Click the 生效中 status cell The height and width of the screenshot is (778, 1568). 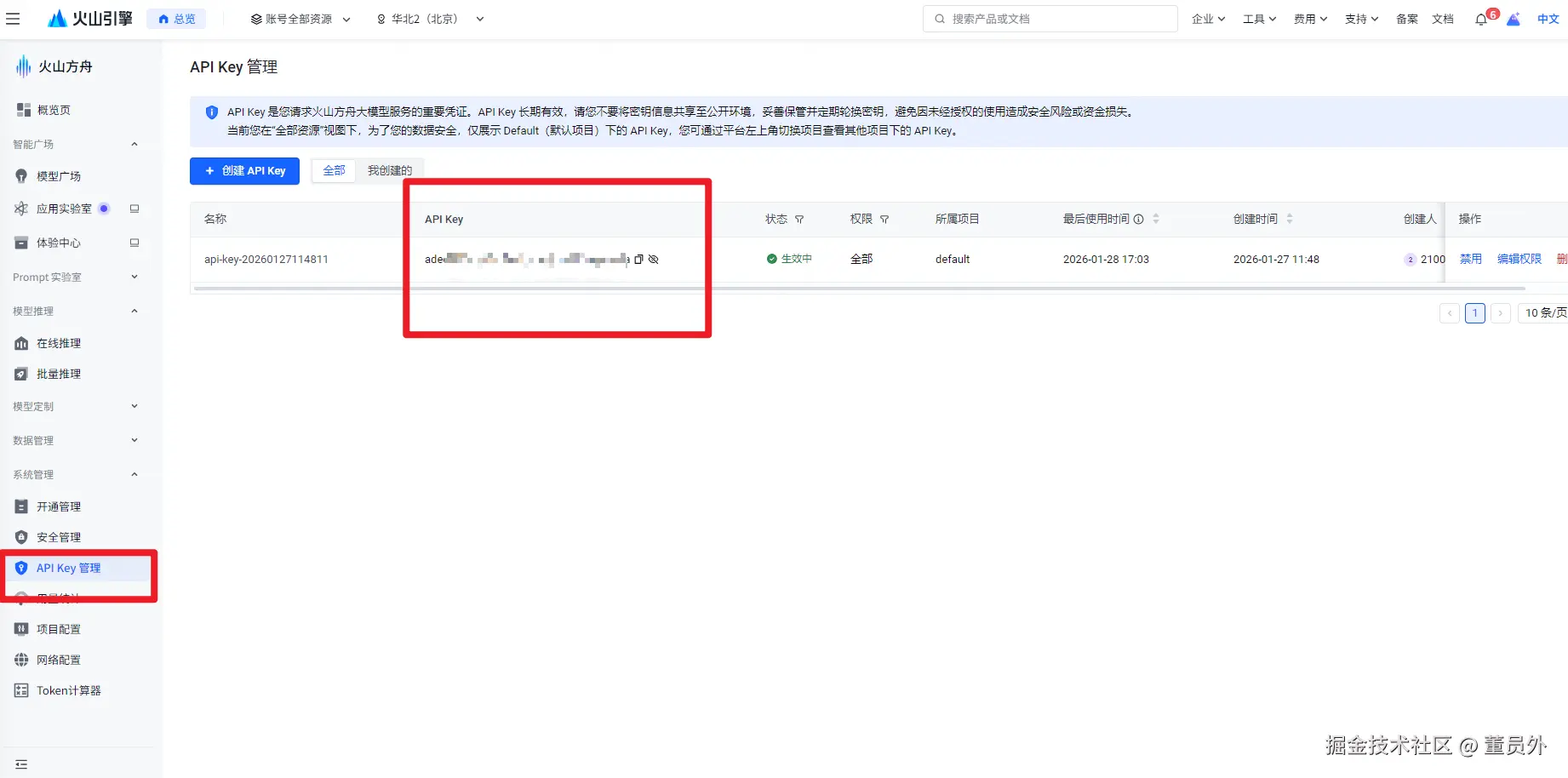(x=789, y=259)
